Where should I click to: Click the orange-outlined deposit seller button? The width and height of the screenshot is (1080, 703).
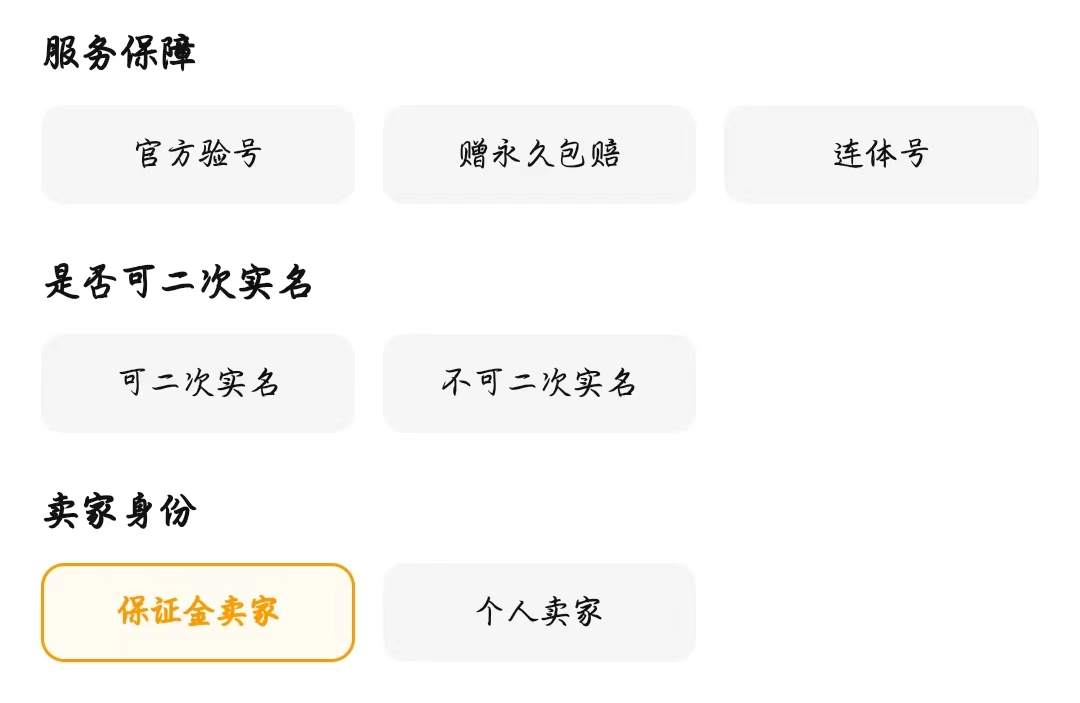point(198,612)
